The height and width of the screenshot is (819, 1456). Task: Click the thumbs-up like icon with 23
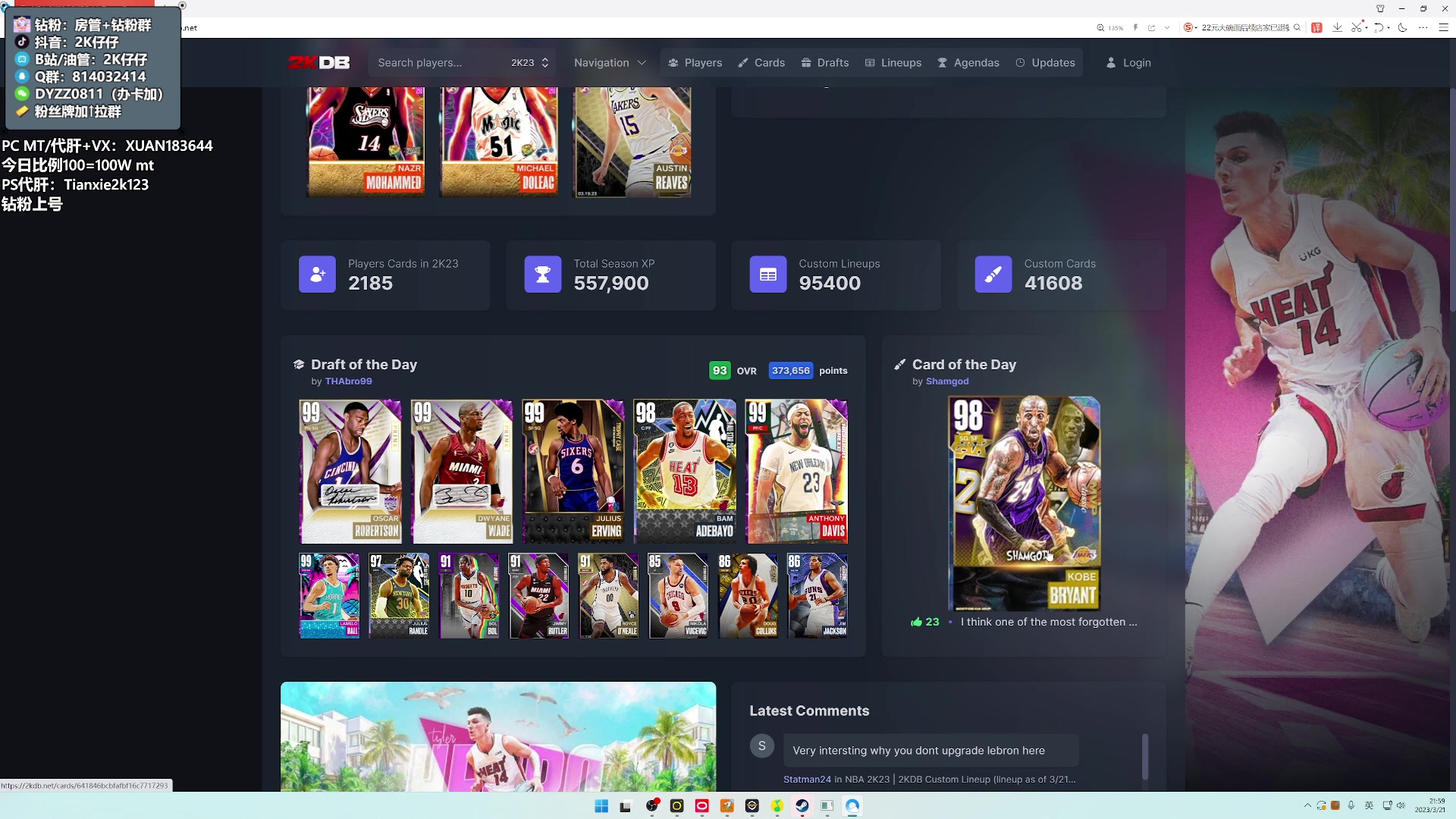coord(917,622)
